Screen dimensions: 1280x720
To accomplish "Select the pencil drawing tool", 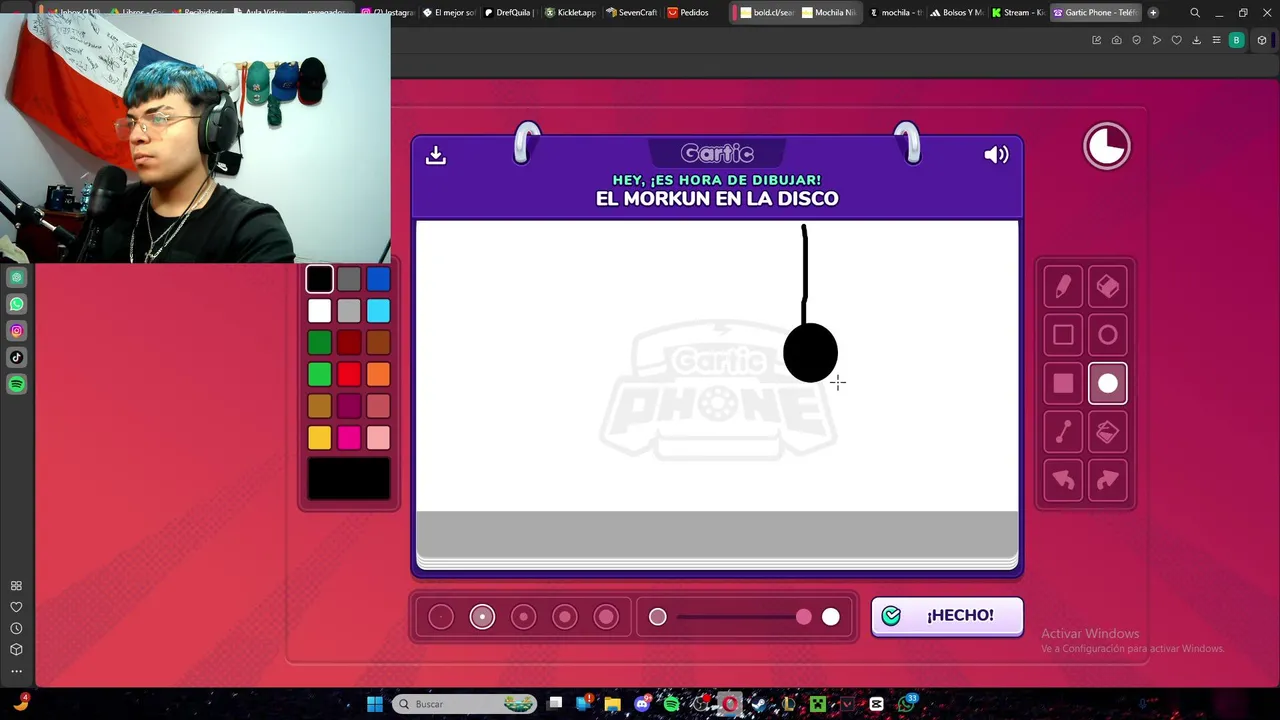I will point(1063,287).
